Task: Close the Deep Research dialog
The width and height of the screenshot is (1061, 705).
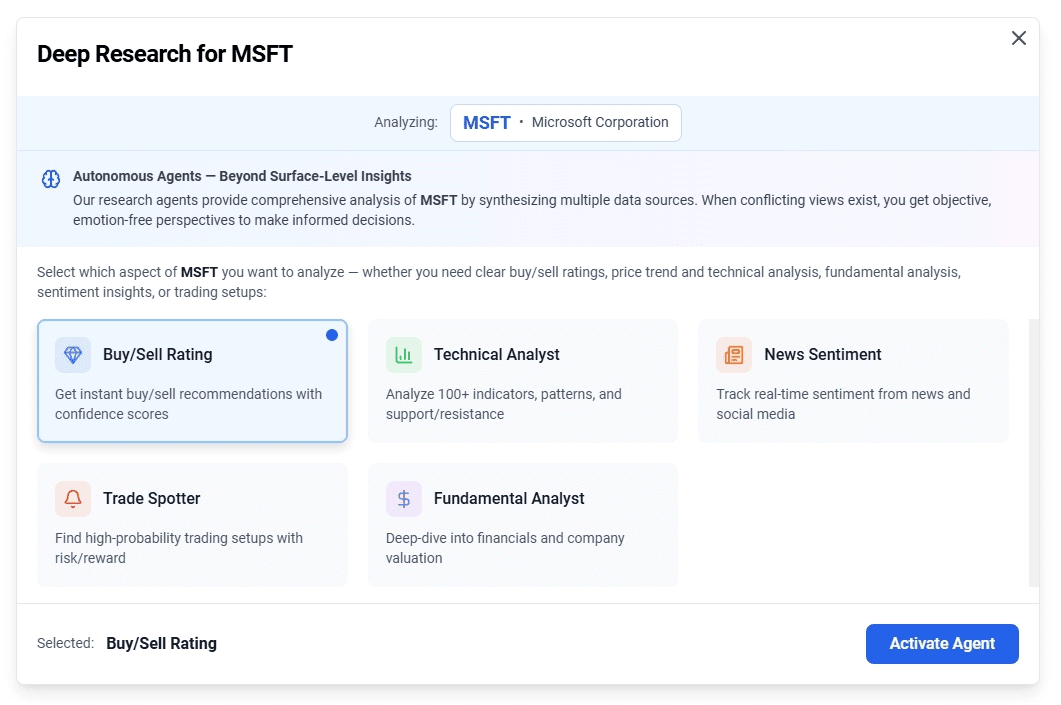Action: 1018,38
